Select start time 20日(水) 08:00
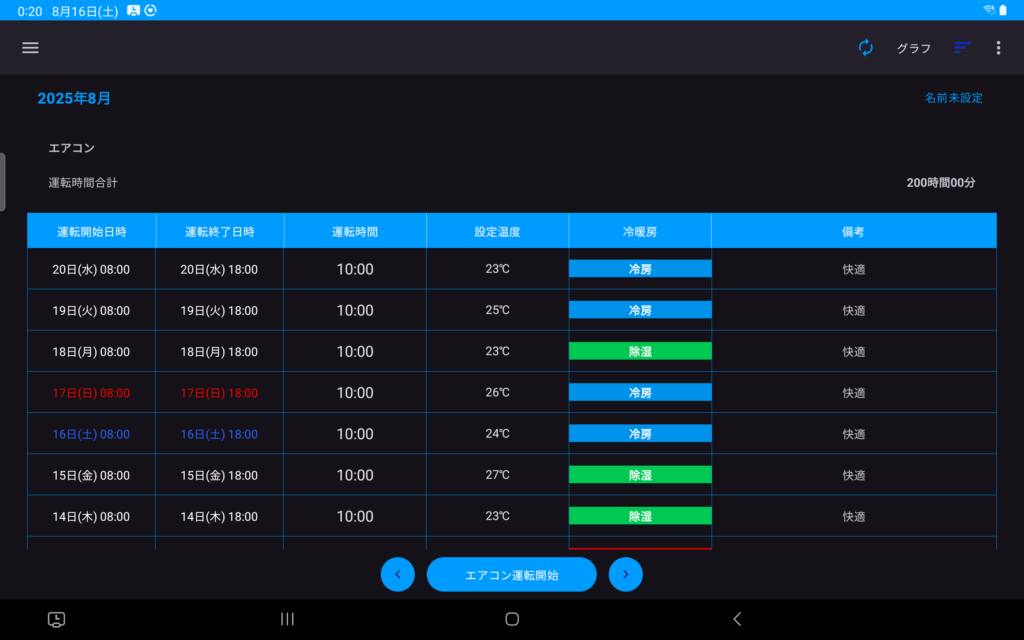This screenshot has height=640, width=1024. click(91, 270)
